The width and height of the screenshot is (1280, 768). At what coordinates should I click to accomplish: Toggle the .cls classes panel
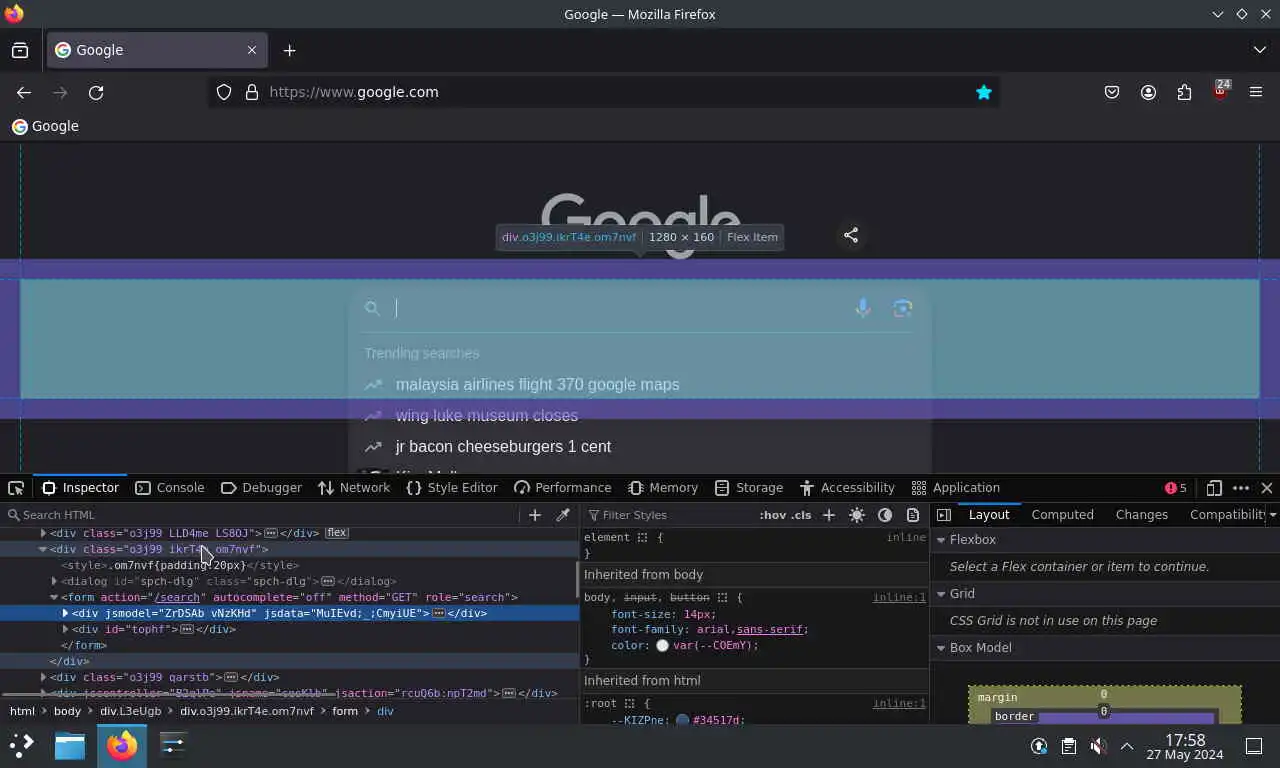(801, 515)
